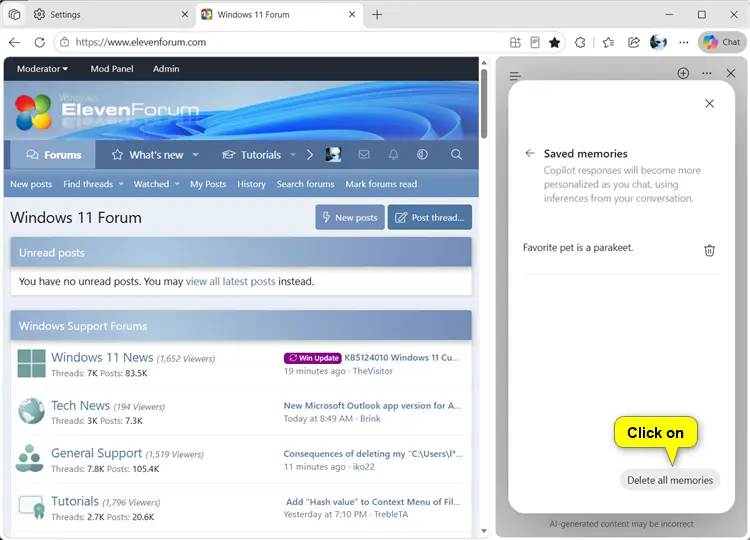Open the General Support forum
Viewport: 750px width, 540px height.
tap(96, 453)
